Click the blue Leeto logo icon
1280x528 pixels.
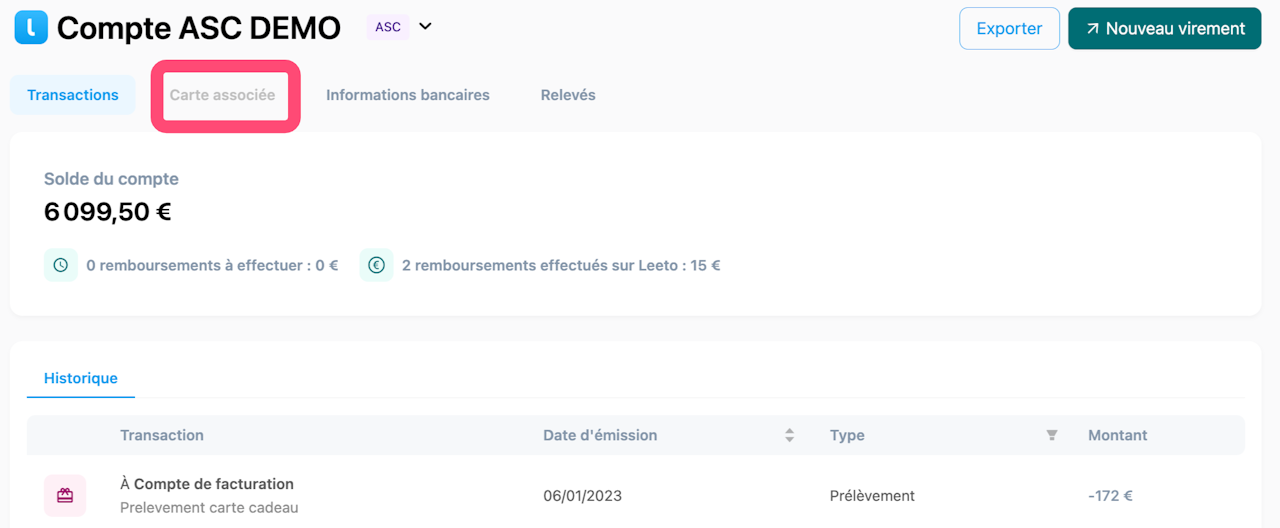point(31,28)
